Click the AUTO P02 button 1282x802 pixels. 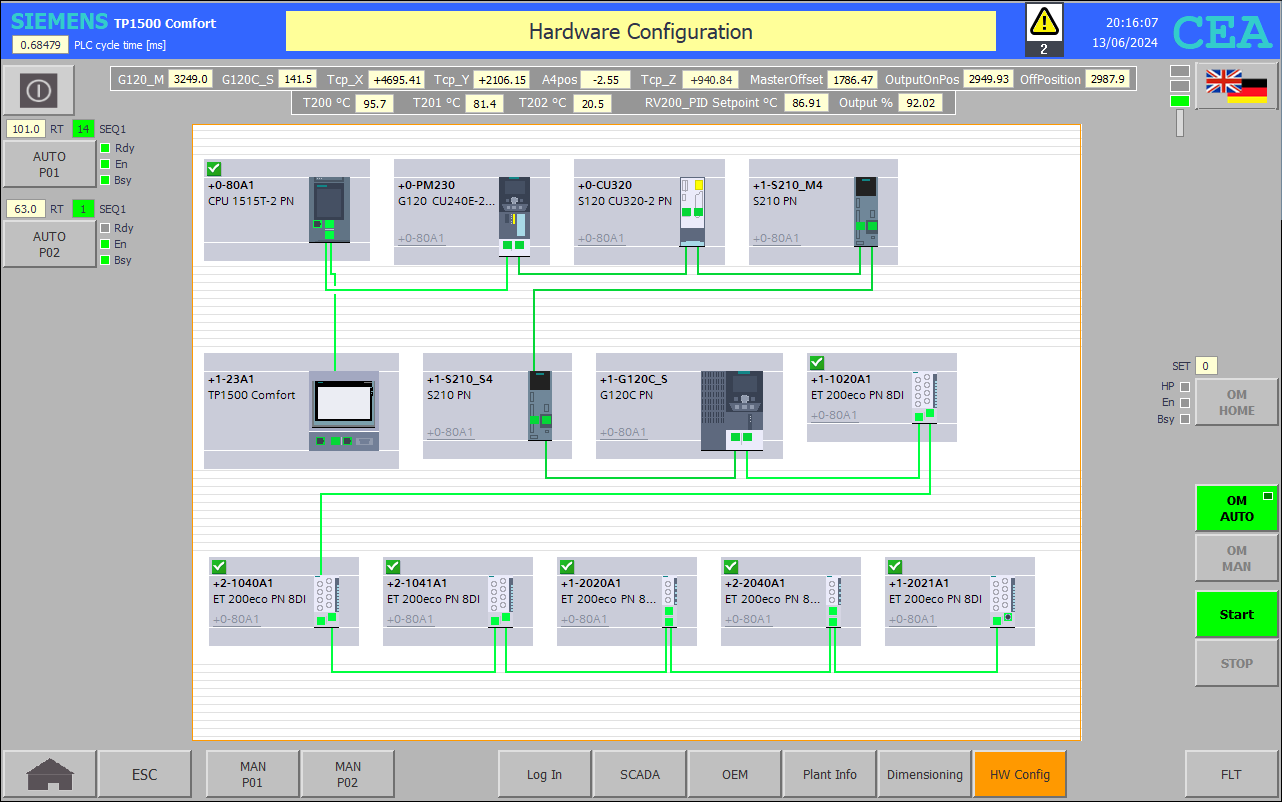click(49, 244)
